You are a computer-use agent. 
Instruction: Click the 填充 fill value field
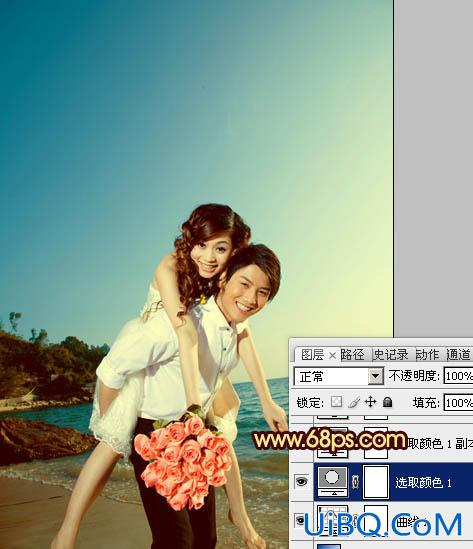pyautogui.click(x=458, y=403)
